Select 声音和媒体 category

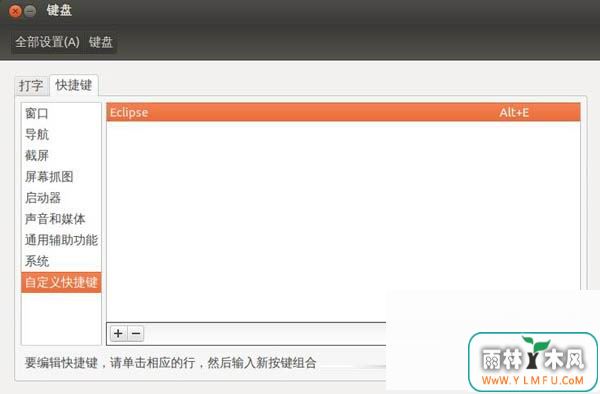tap(61, 219)
